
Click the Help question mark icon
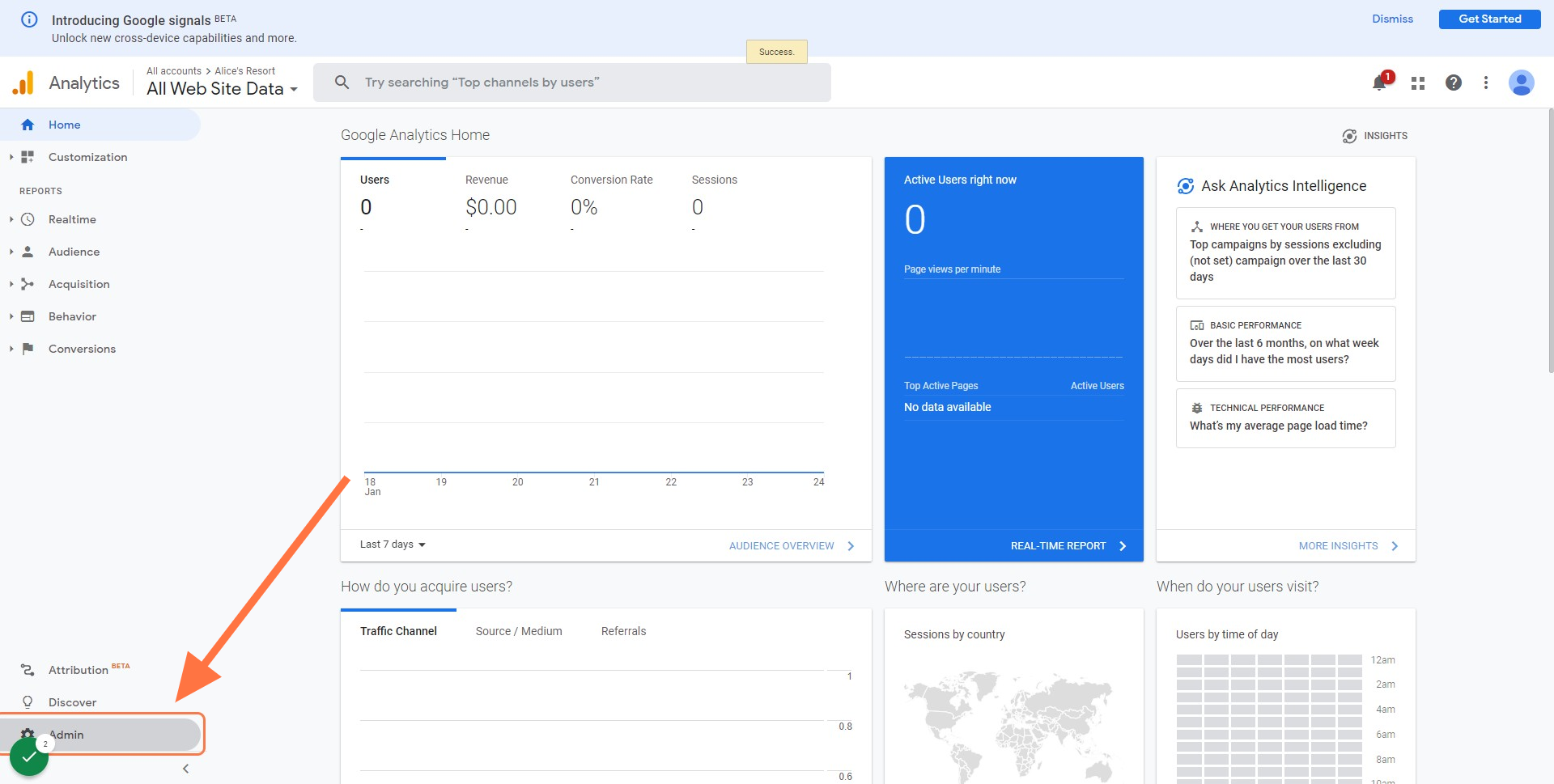coord(1454,83)
